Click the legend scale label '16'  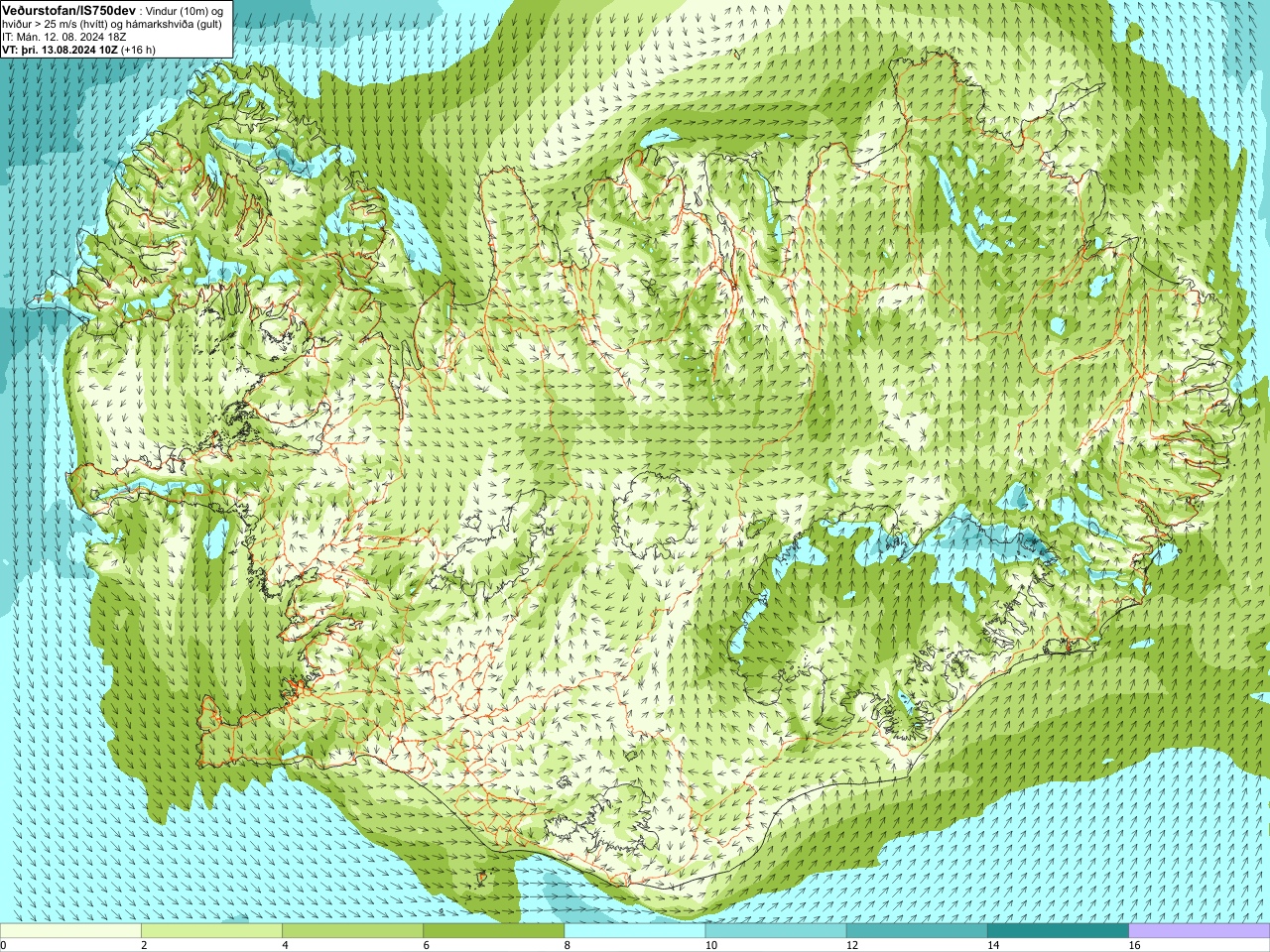[1134, 945]
